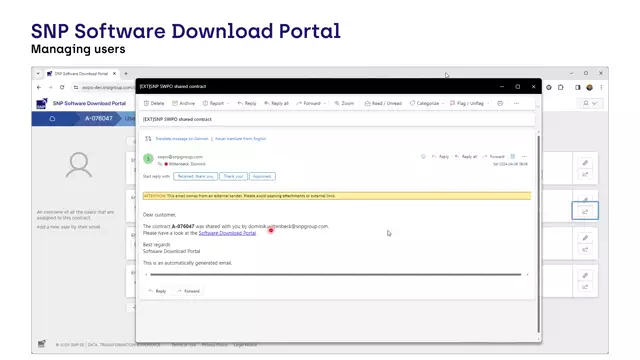Reload the browser page

[62, 87]
